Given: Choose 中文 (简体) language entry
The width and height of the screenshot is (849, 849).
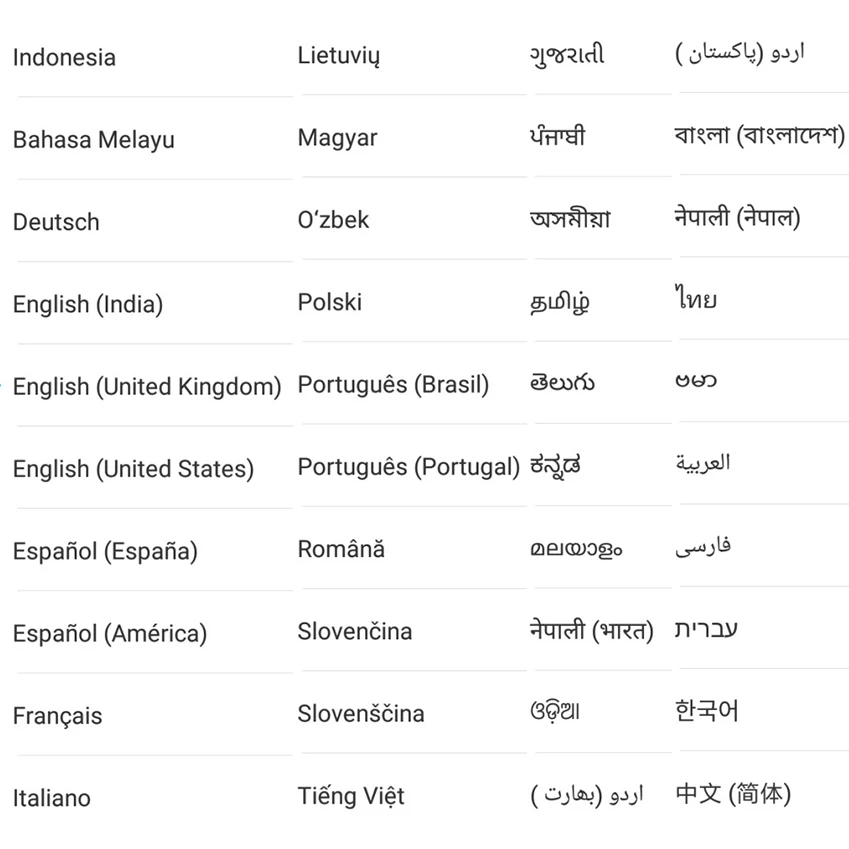Looking at the screenshot, I should [733, 794].
